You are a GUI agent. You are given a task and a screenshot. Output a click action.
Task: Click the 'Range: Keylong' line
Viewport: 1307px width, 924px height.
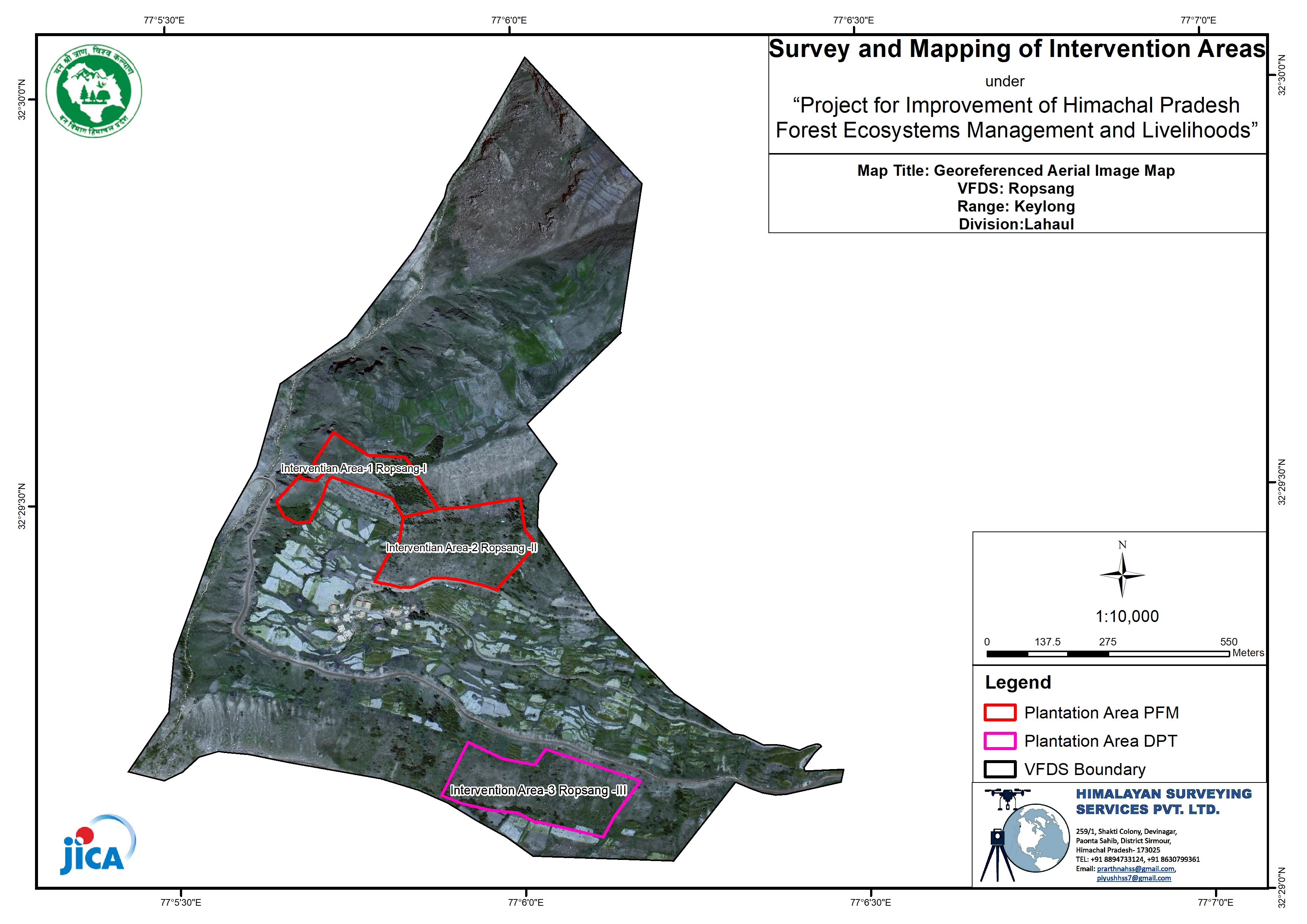point(1016,206)
